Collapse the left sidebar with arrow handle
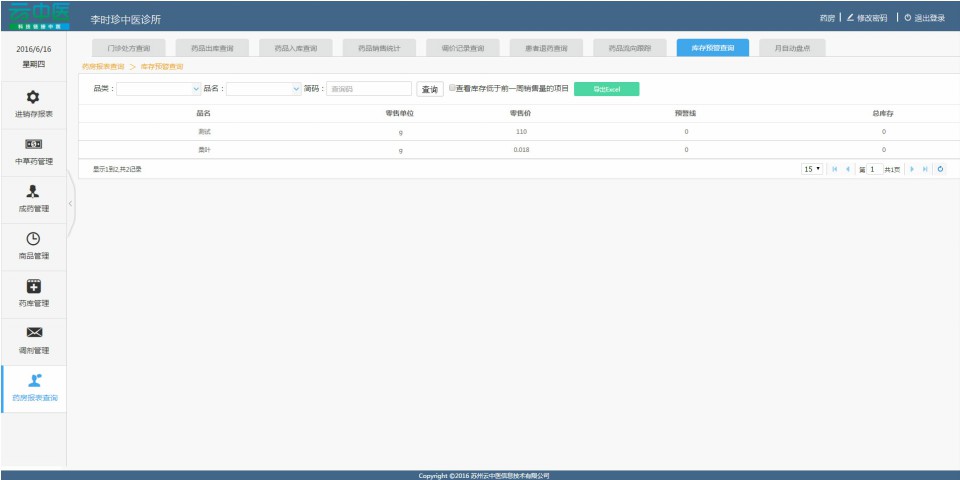This screenshot has height=480, width=960. (x=70, y=204)
